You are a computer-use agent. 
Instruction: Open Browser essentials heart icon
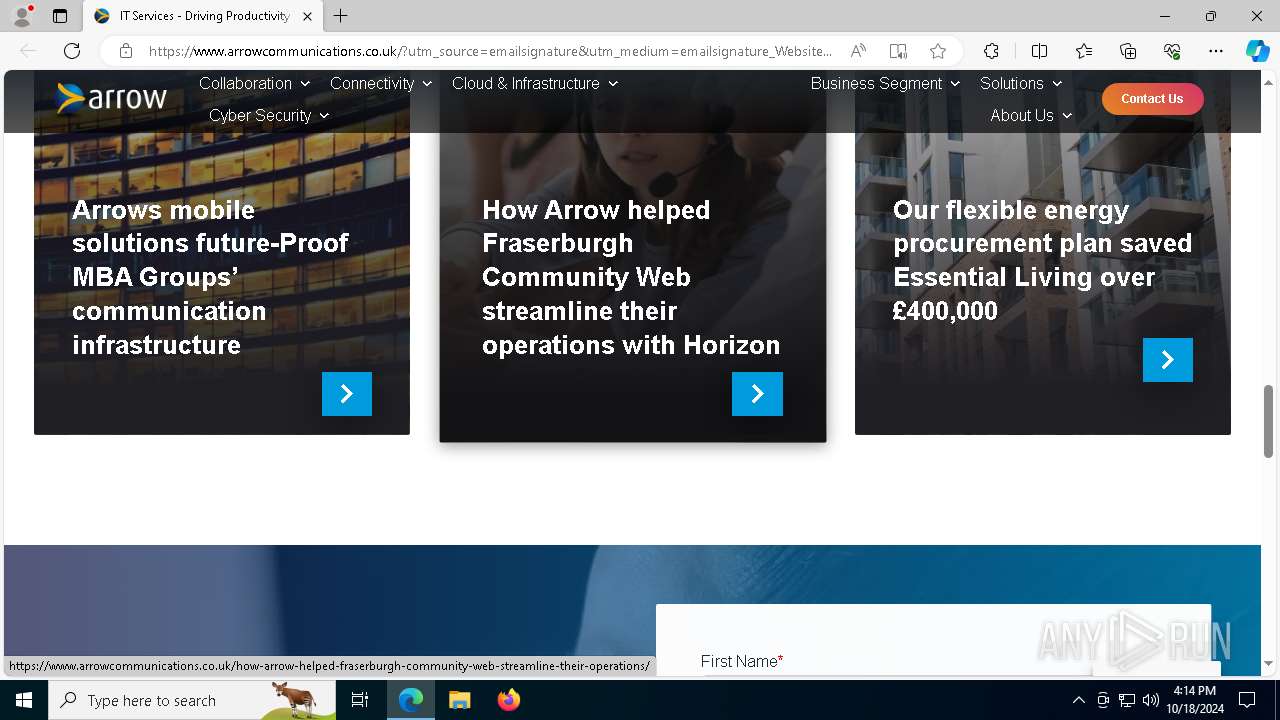pos(1172,51)
